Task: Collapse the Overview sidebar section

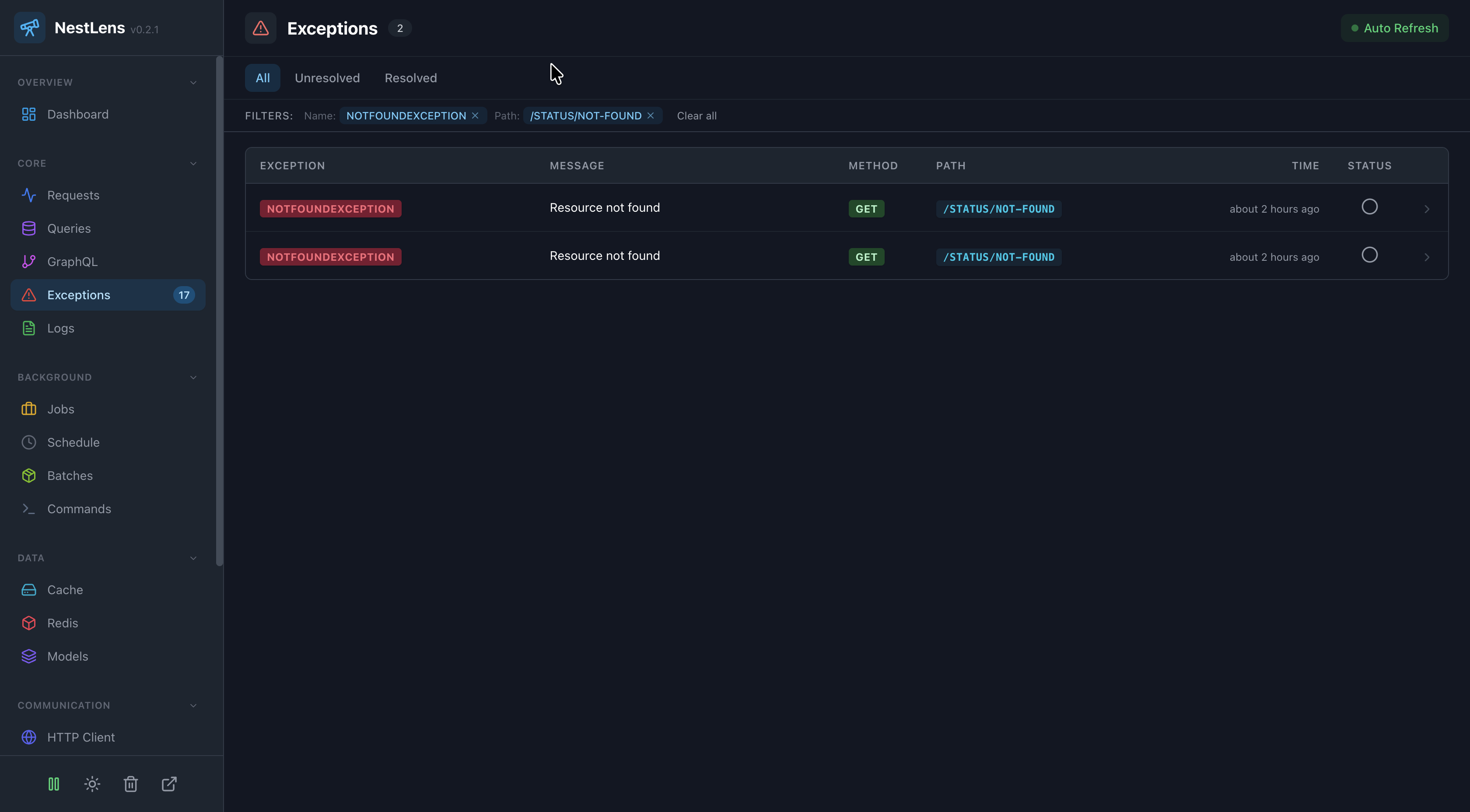Action: coord(193,83)
